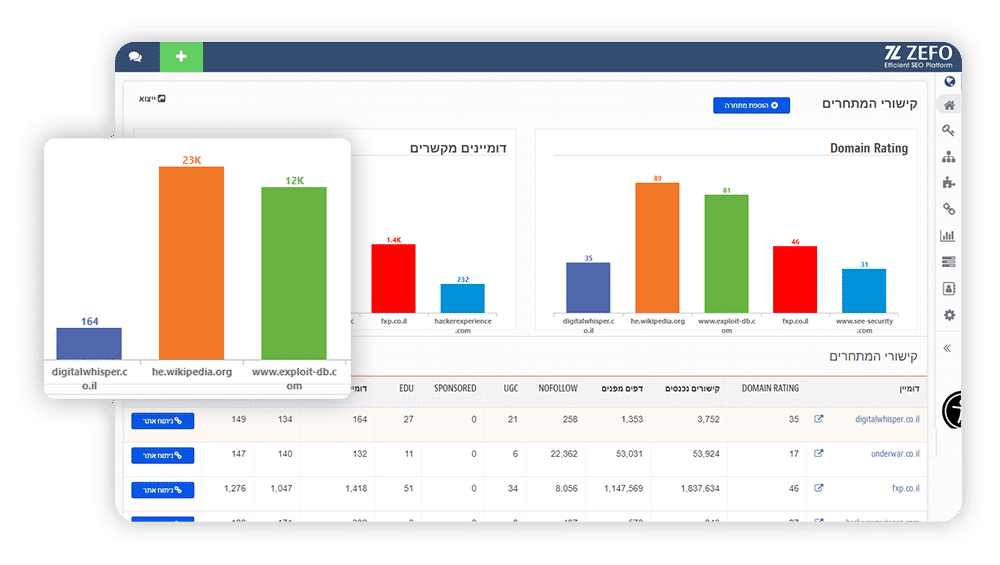Click the blue 164 bar in zoomed chart

(89, 344)
